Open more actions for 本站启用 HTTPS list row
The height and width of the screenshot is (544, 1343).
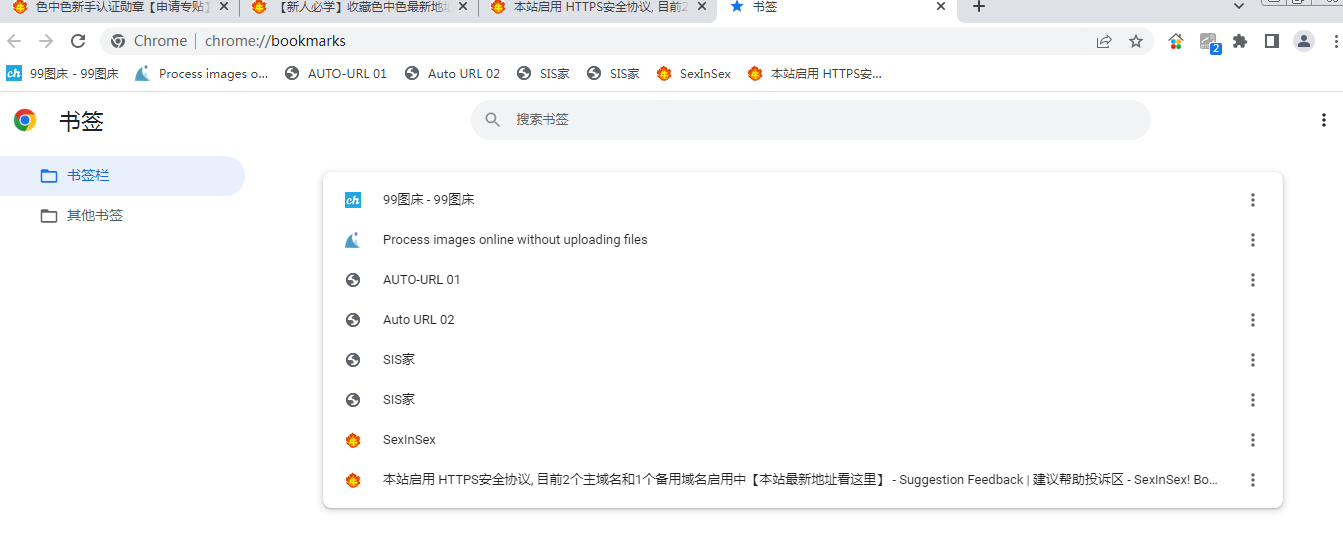tap(1253, 480)
